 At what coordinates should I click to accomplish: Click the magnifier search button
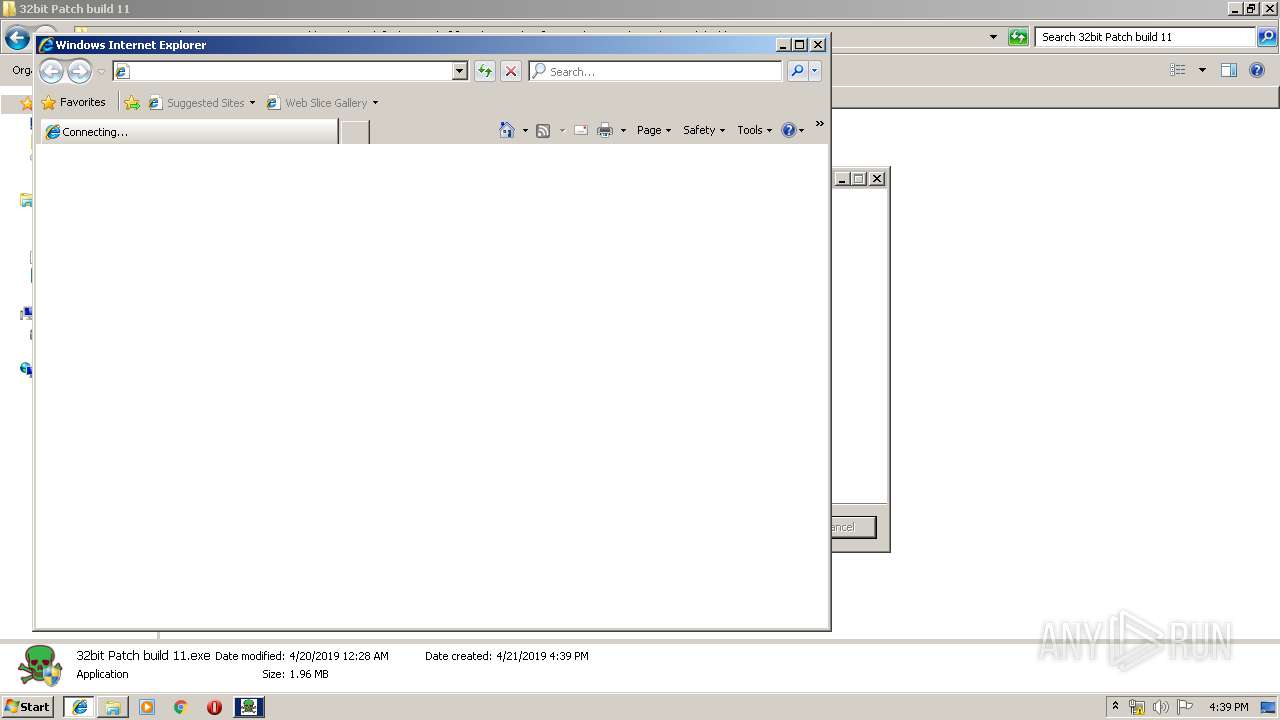(x=797, y=71)
